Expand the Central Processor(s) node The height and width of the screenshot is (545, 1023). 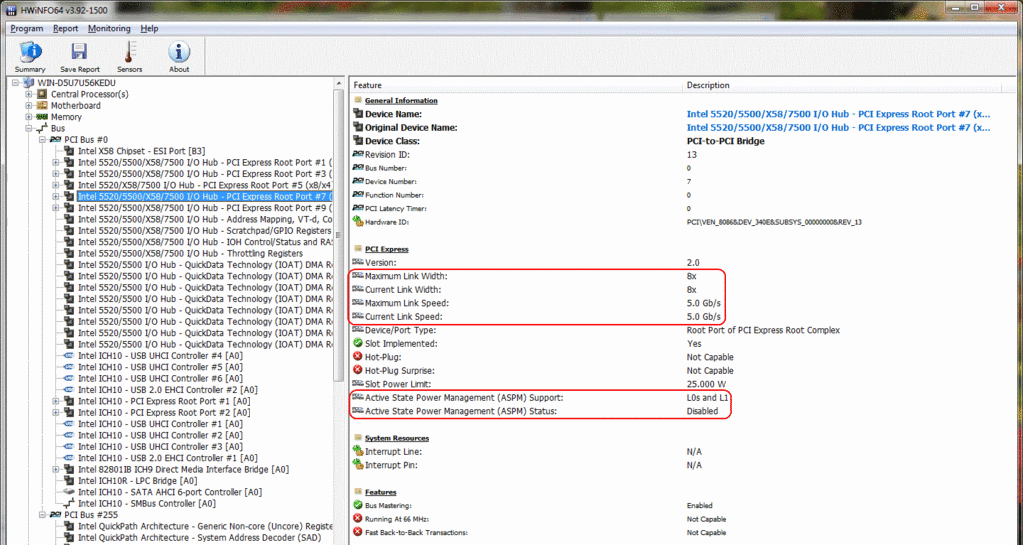[x=29, y=94]
